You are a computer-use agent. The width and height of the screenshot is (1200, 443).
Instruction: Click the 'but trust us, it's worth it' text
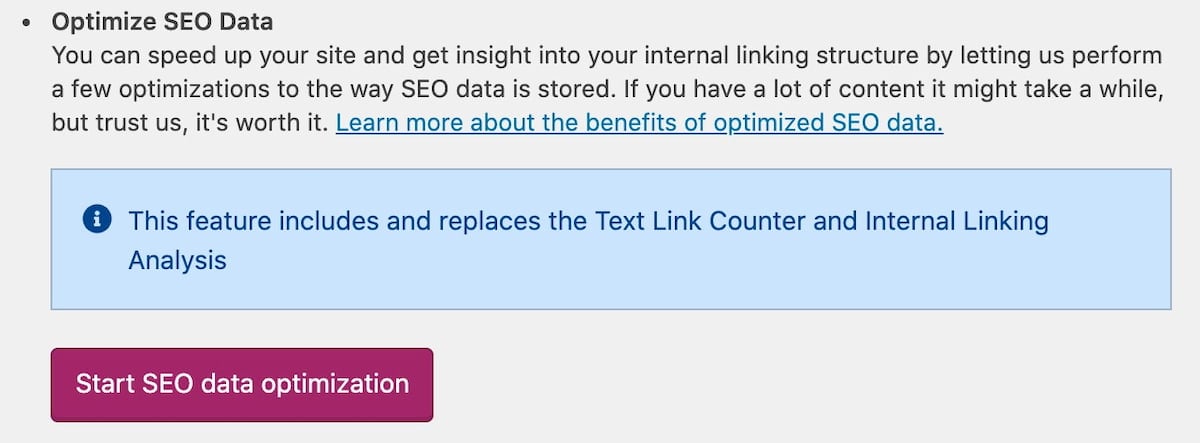pos(190,124)
